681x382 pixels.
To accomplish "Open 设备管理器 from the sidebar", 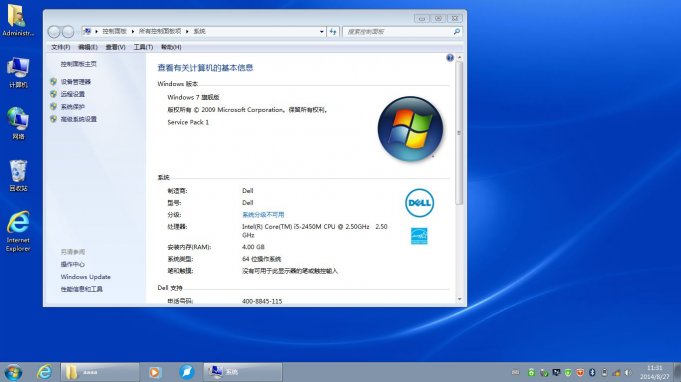I will click(x=76, y=82).
